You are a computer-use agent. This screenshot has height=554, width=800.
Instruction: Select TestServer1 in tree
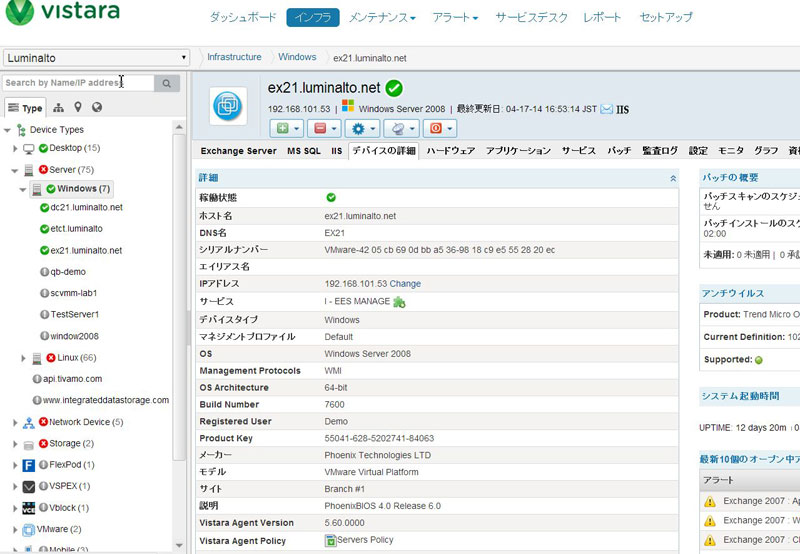click(x=74, y=315)
